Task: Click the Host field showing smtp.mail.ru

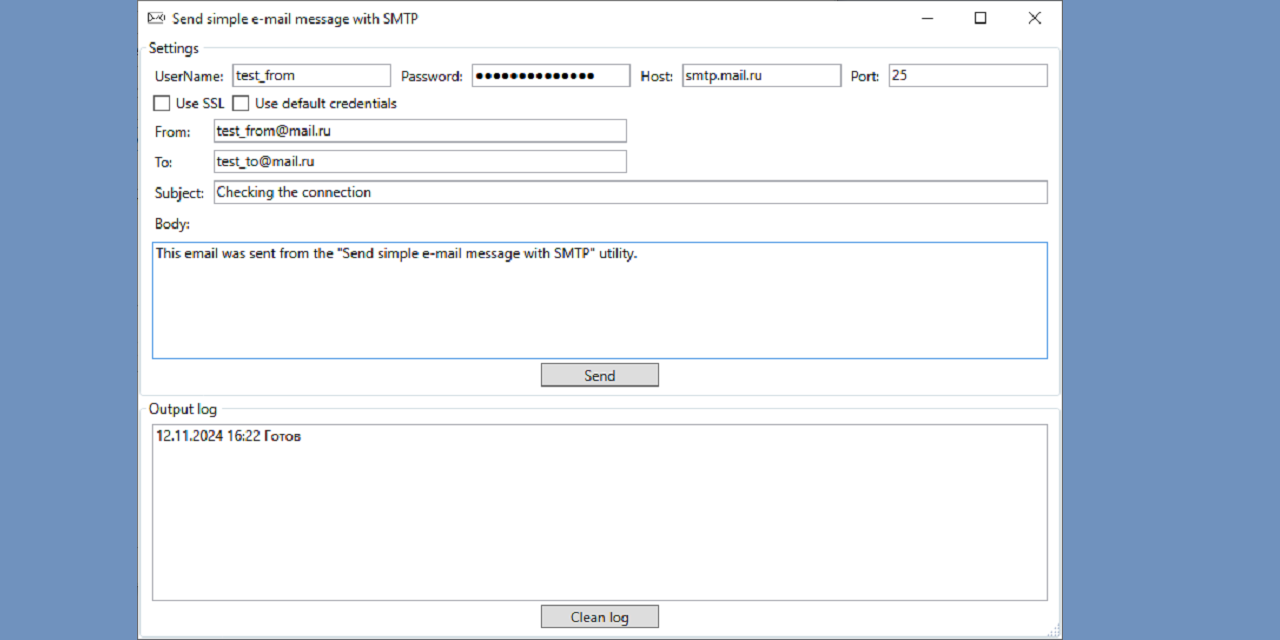Action: point(761,74)
